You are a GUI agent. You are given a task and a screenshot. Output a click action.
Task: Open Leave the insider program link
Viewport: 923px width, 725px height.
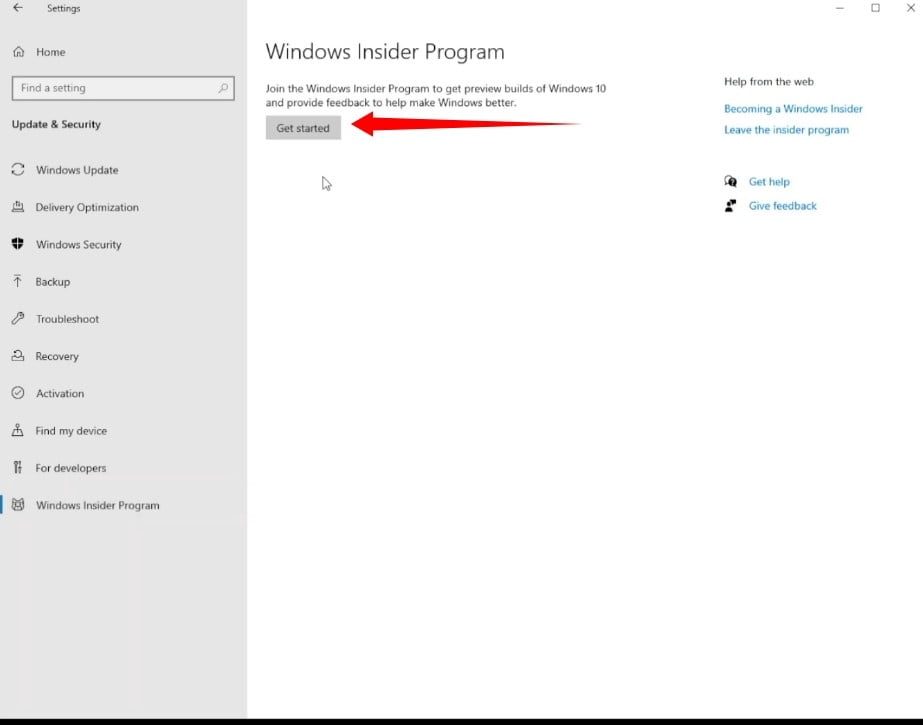click(x=786, y=129)
